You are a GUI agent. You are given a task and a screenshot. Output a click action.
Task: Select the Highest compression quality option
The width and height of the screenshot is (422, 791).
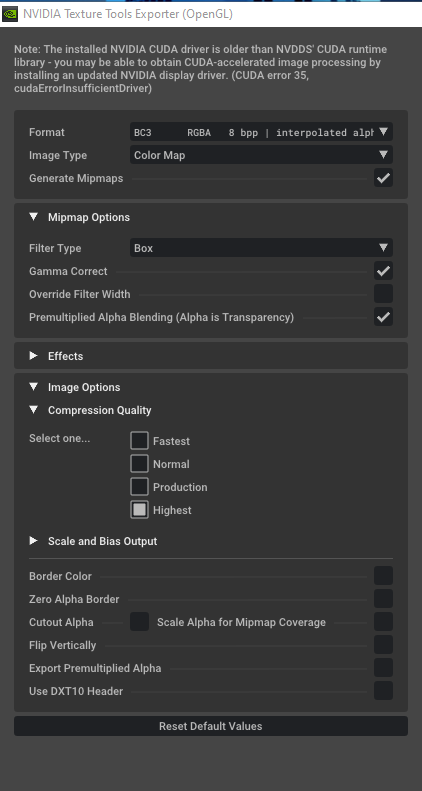point(139,510)
